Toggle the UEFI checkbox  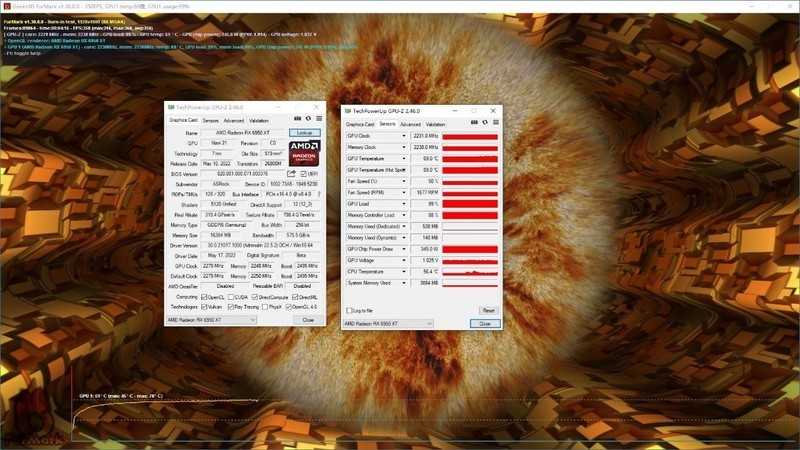point(303,174)
